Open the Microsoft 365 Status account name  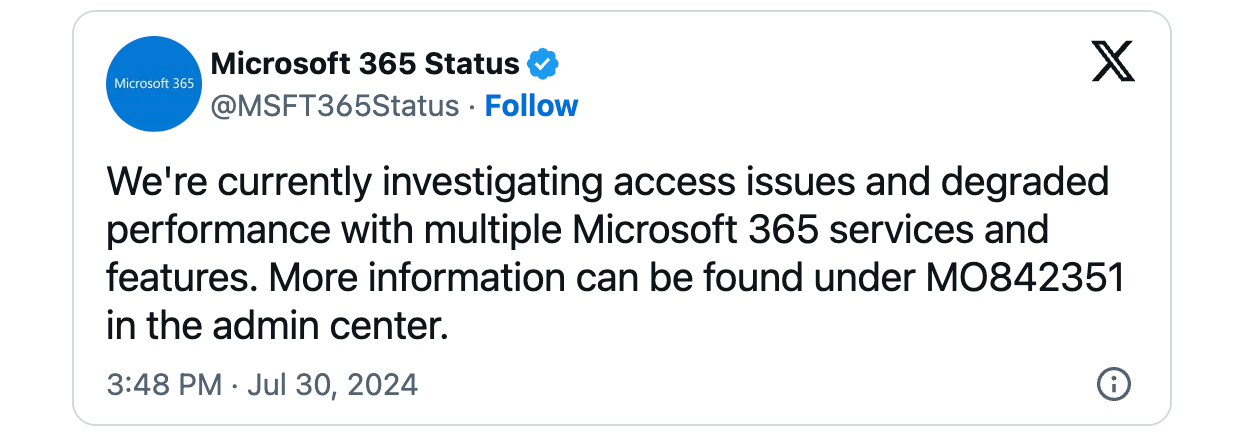coord(365,65)
